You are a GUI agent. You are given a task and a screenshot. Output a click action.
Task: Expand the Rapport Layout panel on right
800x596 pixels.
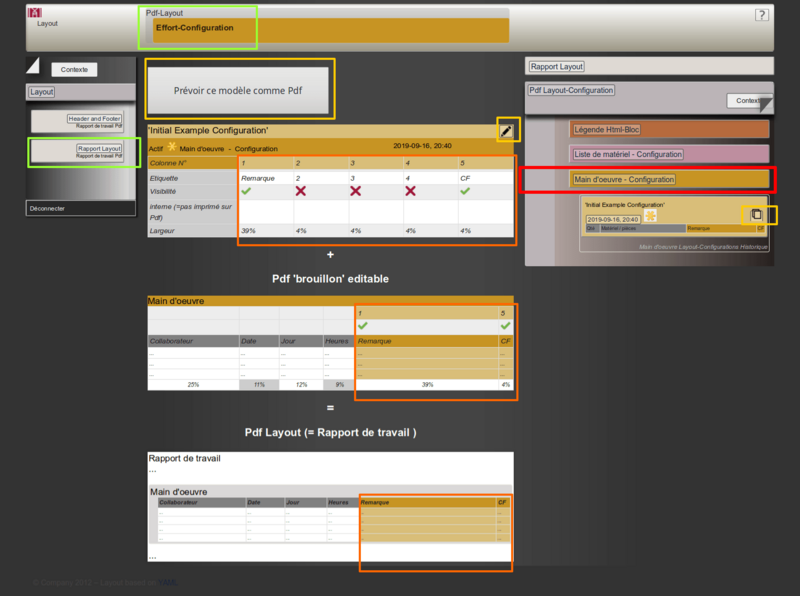tap(557, 66)
